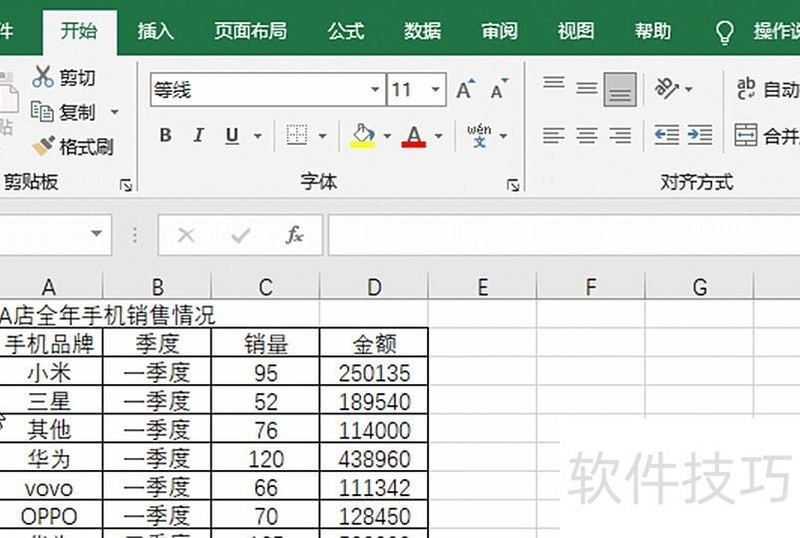The width and height of the screenshot is (800, 538).
Task: Switch to 公式 (Formulas) tab
Action: (x=346, y=31)
